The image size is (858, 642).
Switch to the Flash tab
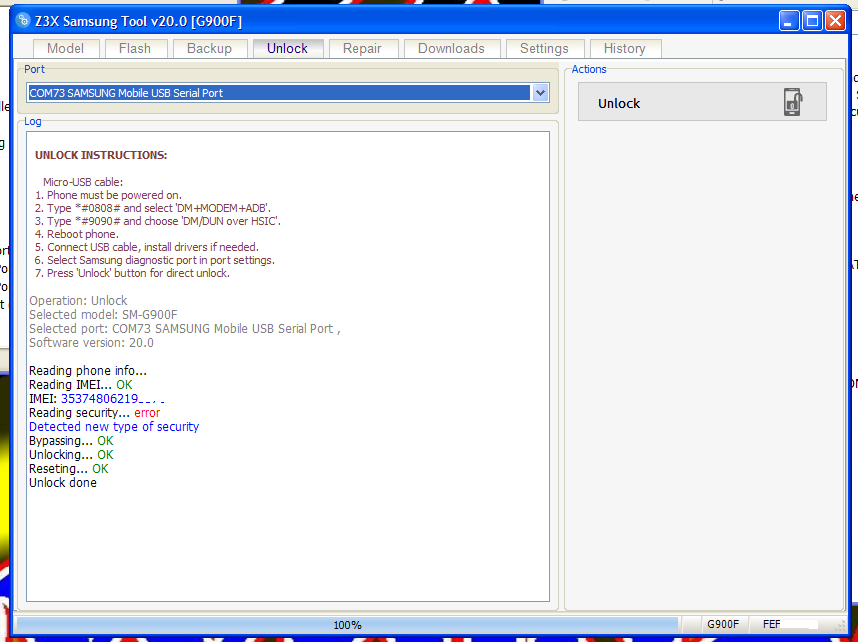point(136,48)
